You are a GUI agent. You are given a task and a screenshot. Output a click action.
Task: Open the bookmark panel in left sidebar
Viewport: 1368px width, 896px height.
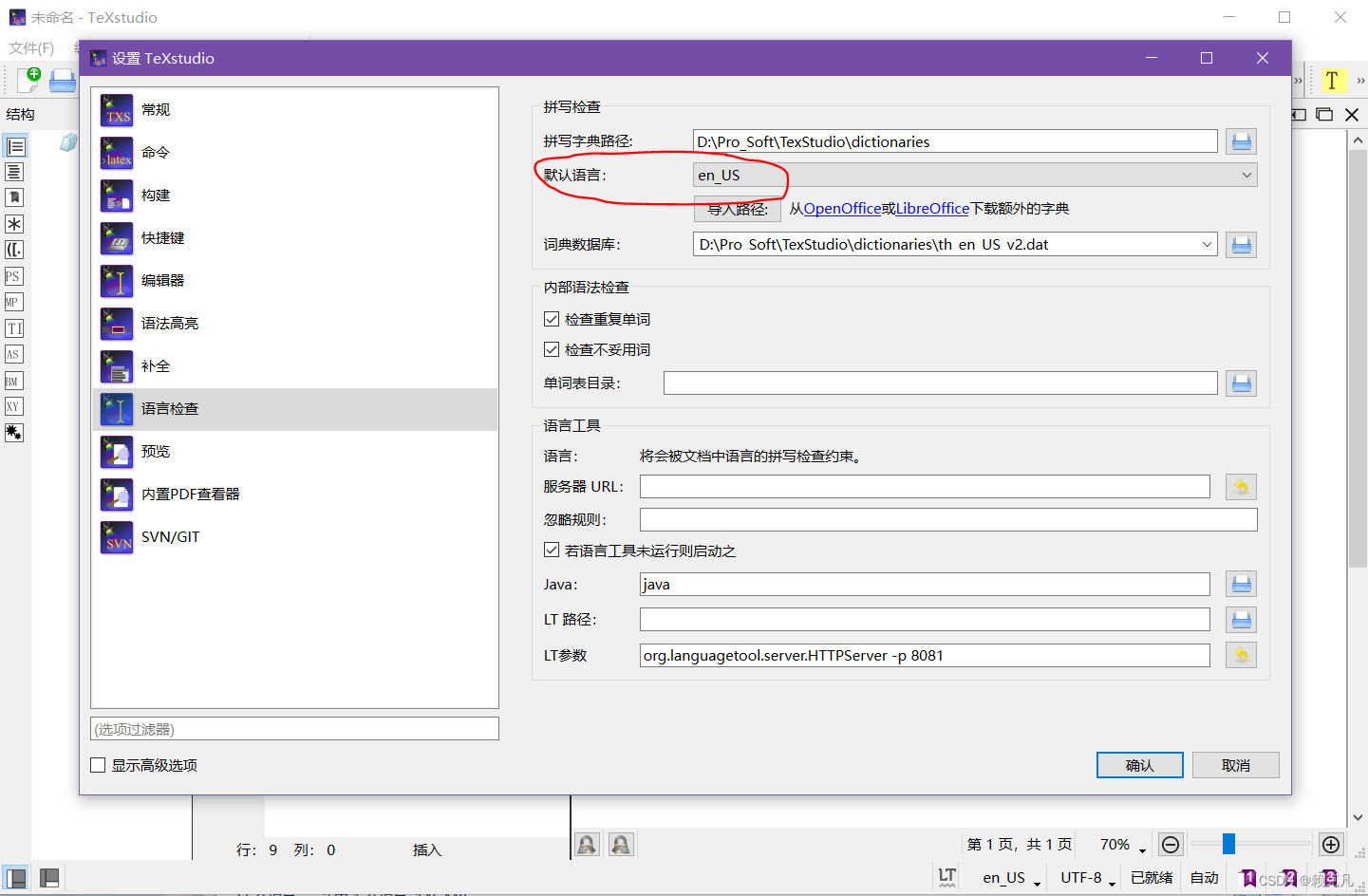13,196
